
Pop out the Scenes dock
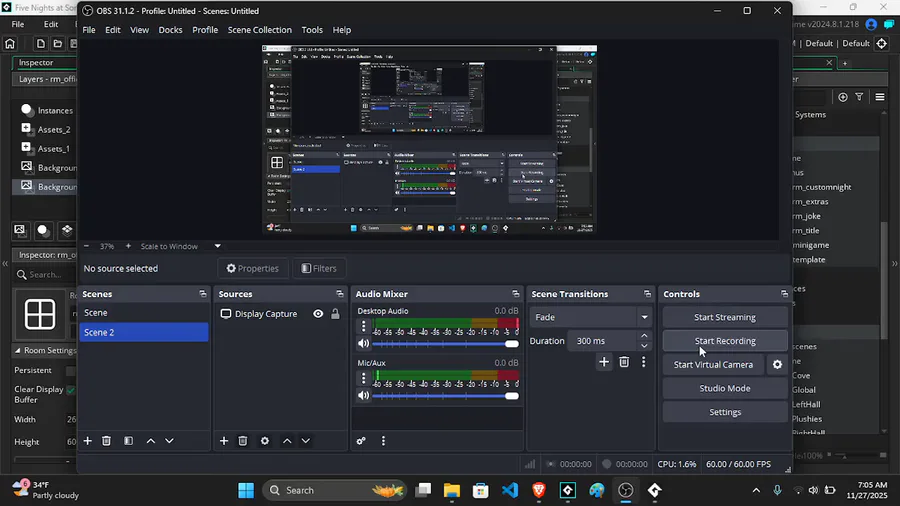tap(203, 294)
